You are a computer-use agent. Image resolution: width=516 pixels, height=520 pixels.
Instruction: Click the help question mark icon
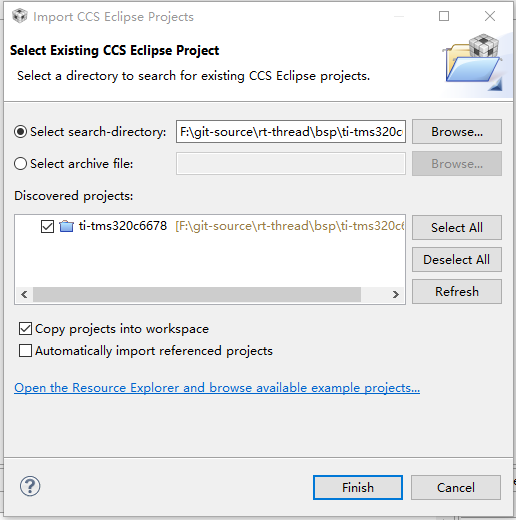coord(30,486)
